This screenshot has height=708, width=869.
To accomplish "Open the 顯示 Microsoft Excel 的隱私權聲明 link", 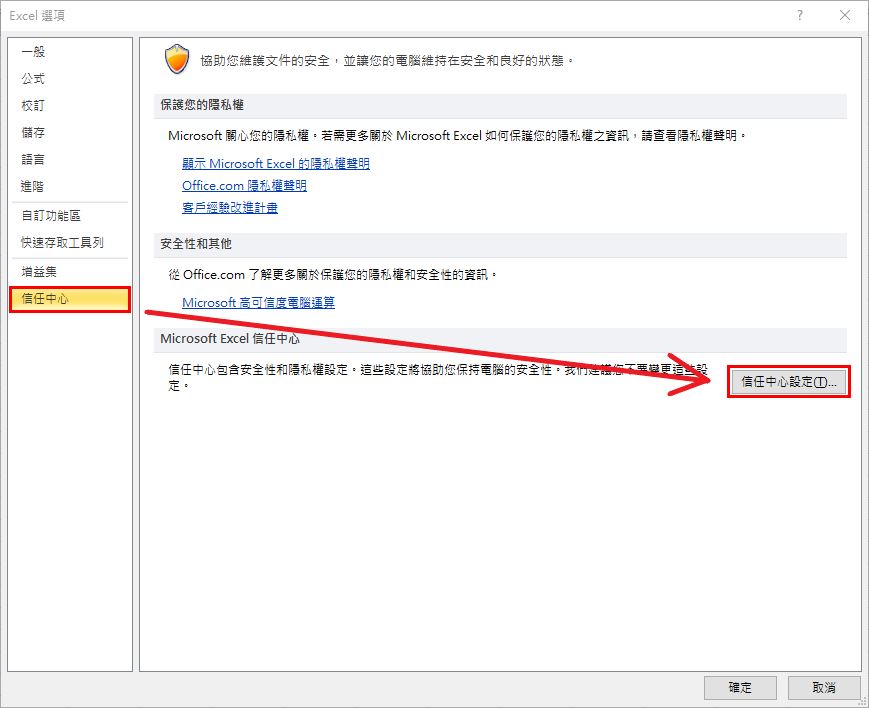I will tap(275, 164).
